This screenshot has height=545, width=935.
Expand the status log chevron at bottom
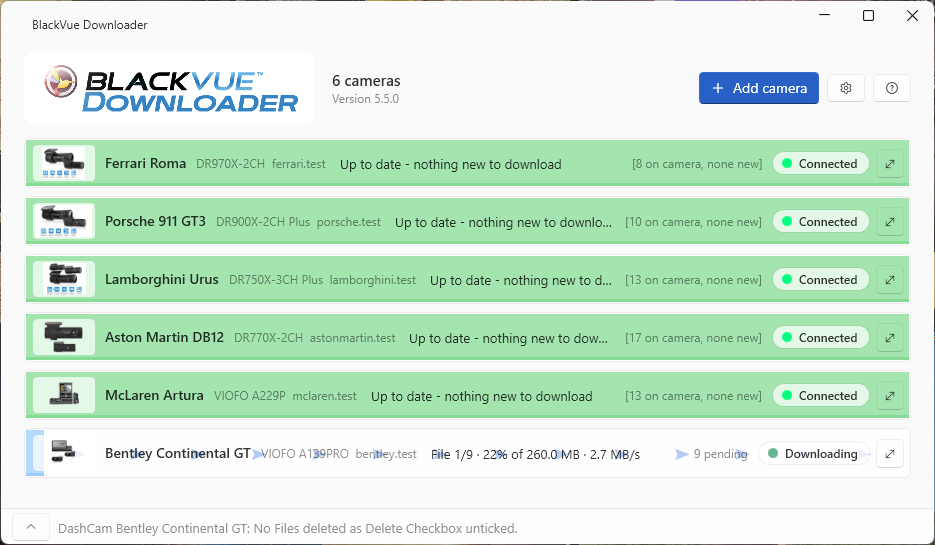[x=31, y=527]
